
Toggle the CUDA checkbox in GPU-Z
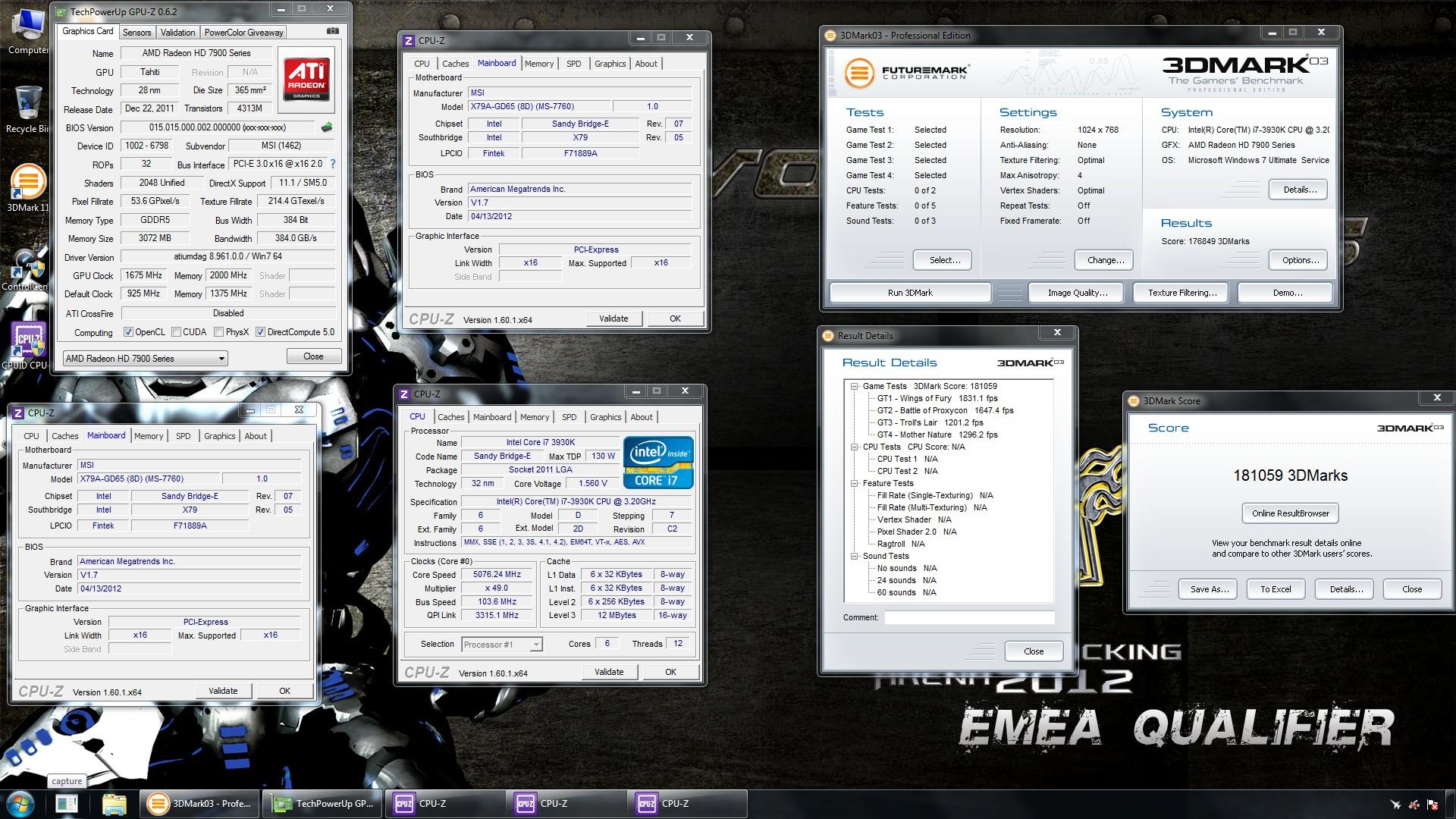pyautogui.click(x=176, y=332)
